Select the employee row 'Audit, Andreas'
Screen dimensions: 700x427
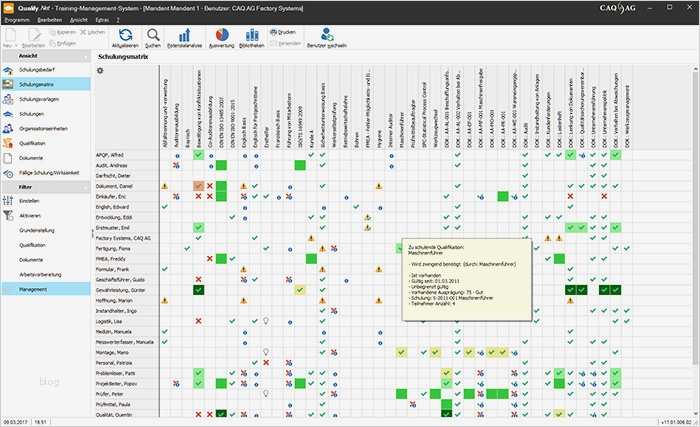pyautogui.click(x=127, y=165)
